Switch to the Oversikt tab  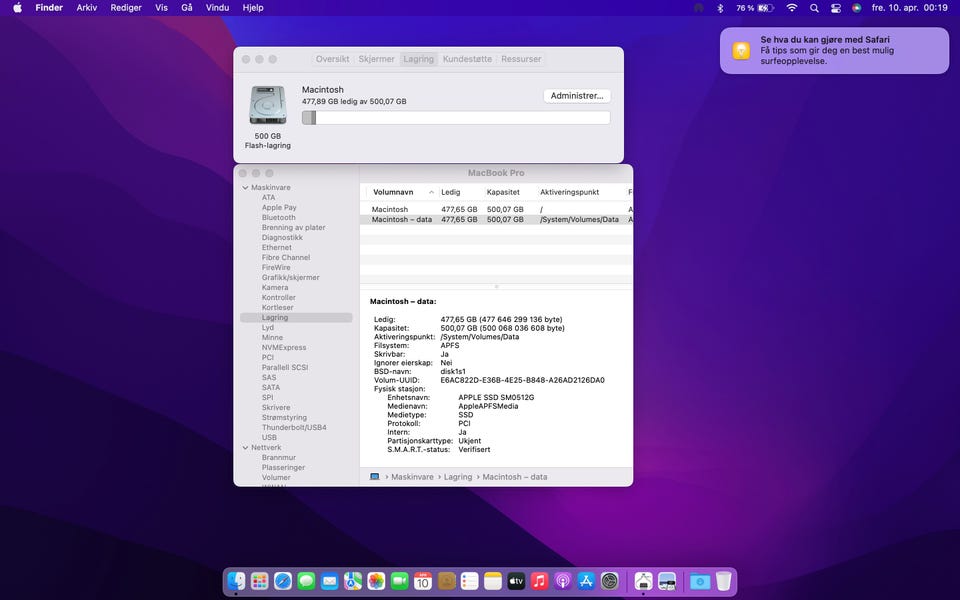pos(332,59)
